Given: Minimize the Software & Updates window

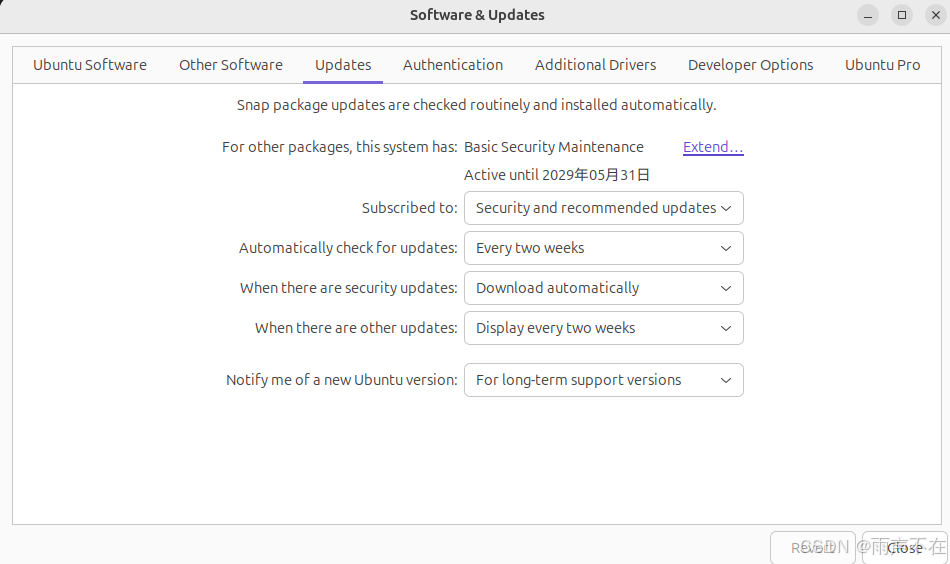Looking at the screenshot, I should (x=868, y=15).
